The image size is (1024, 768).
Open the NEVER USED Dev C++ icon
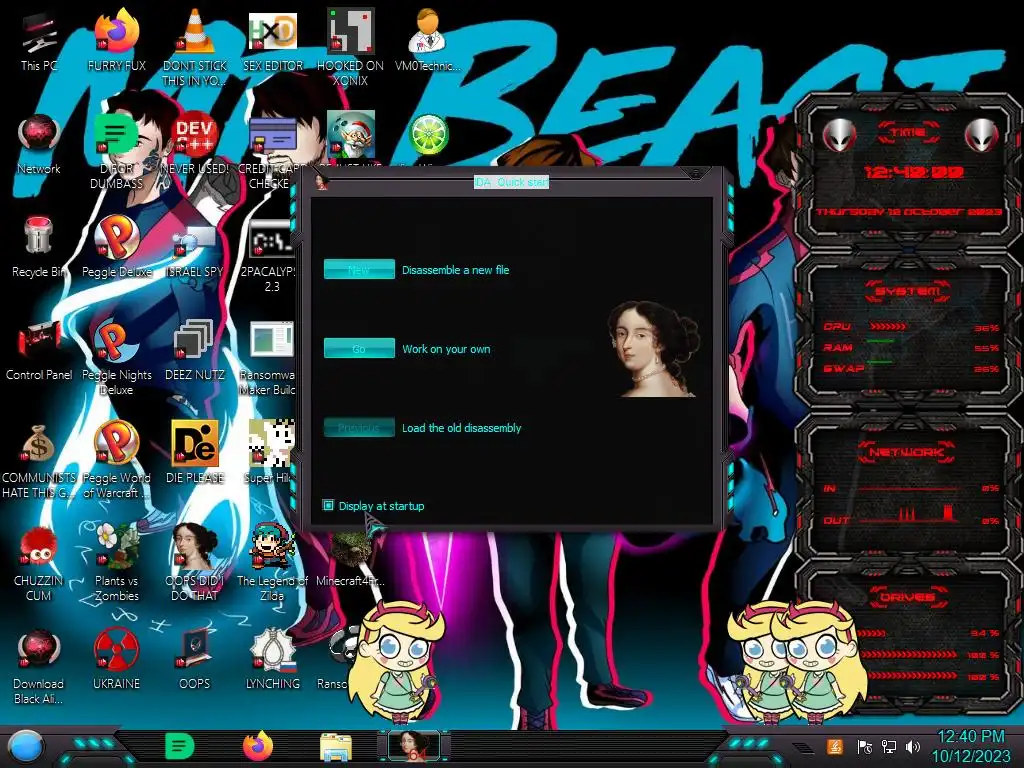tap(195, 136)
